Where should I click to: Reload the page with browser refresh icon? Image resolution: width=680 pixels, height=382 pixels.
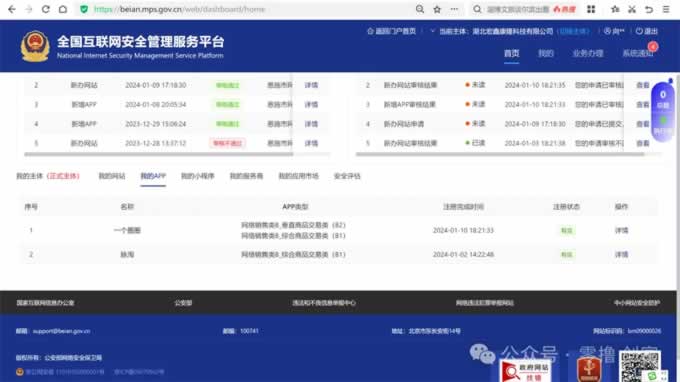point(46,9)
